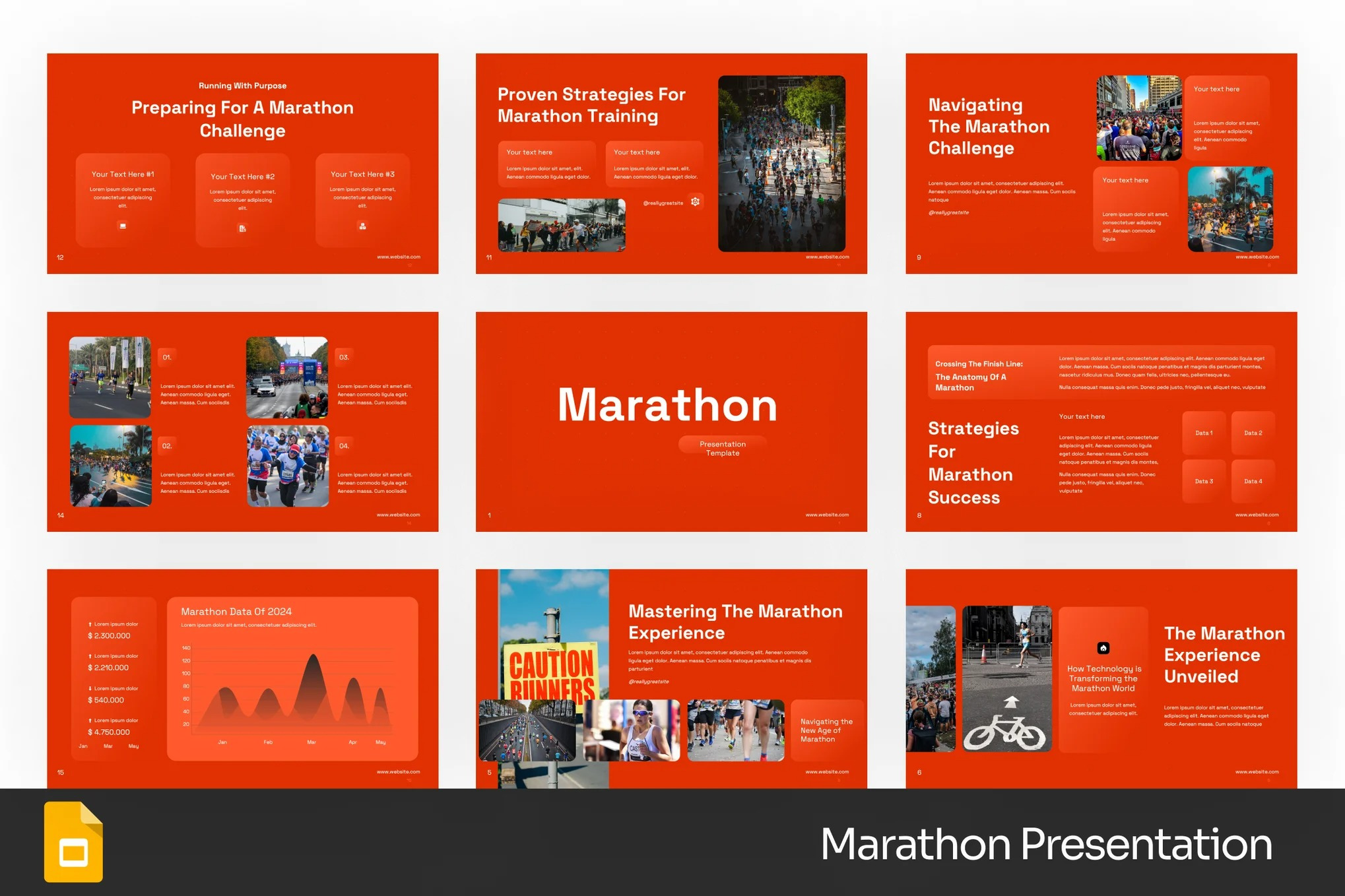Click the gear icon beside @reallygreatsite
The height and width of the screenshot is (896, 1345).
click(x=696, y=202)
